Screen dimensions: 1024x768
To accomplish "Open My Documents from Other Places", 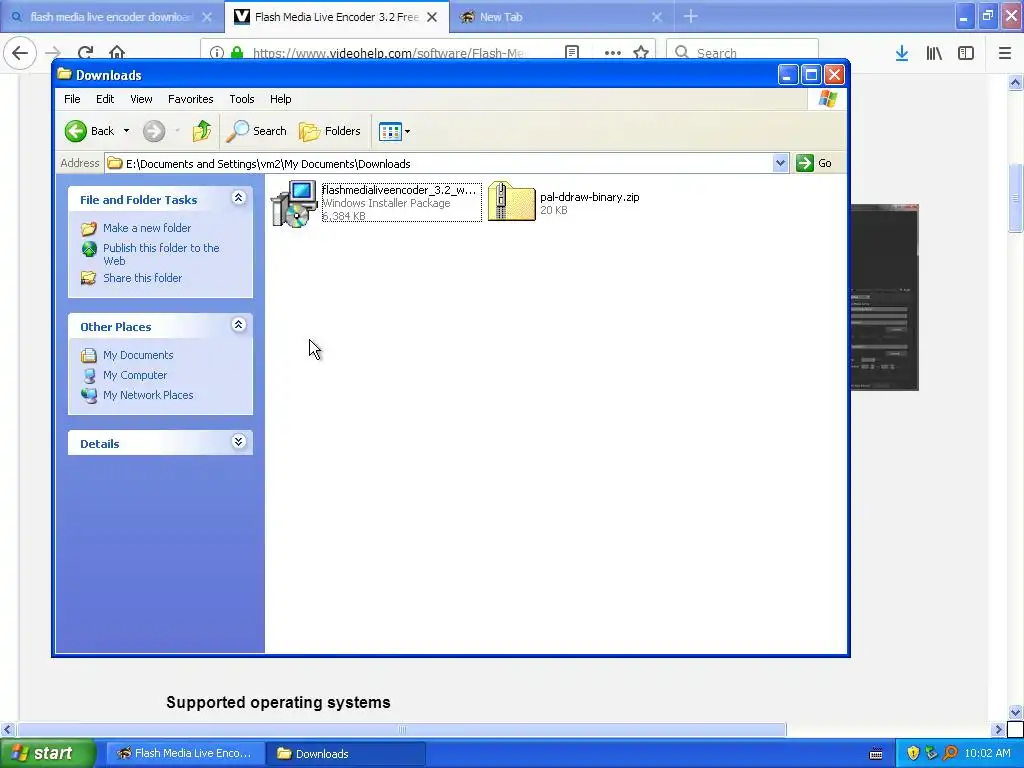I will tap(138, 355).
